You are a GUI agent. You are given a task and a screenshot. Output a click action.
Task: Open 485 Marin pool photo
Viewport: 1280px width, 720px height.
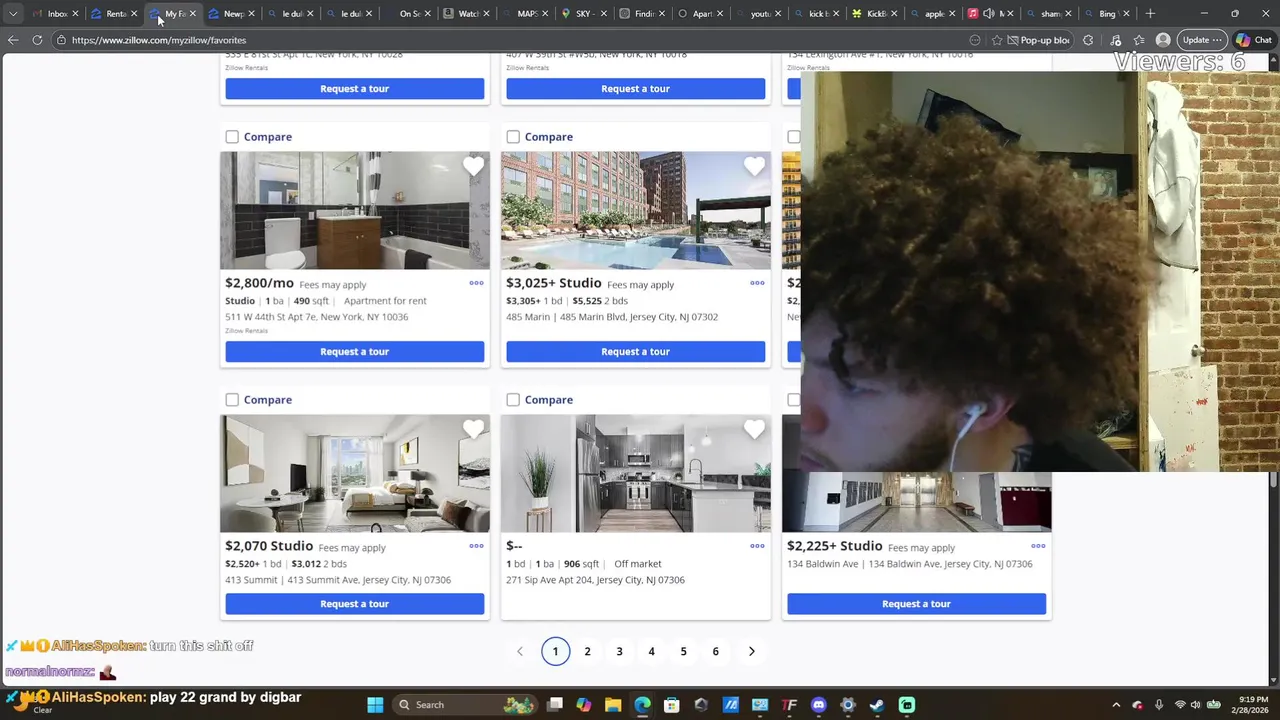coord(636,210)
